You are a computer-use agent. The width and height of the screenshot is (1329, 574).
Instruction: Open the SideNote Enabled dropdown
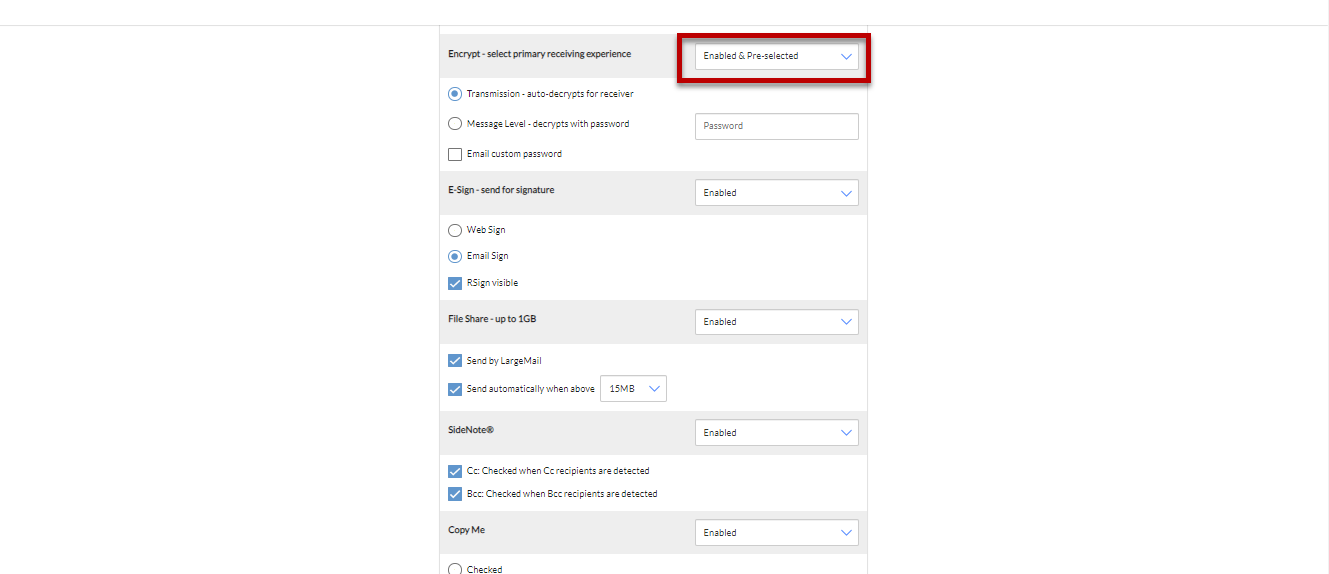pos(776,433)
